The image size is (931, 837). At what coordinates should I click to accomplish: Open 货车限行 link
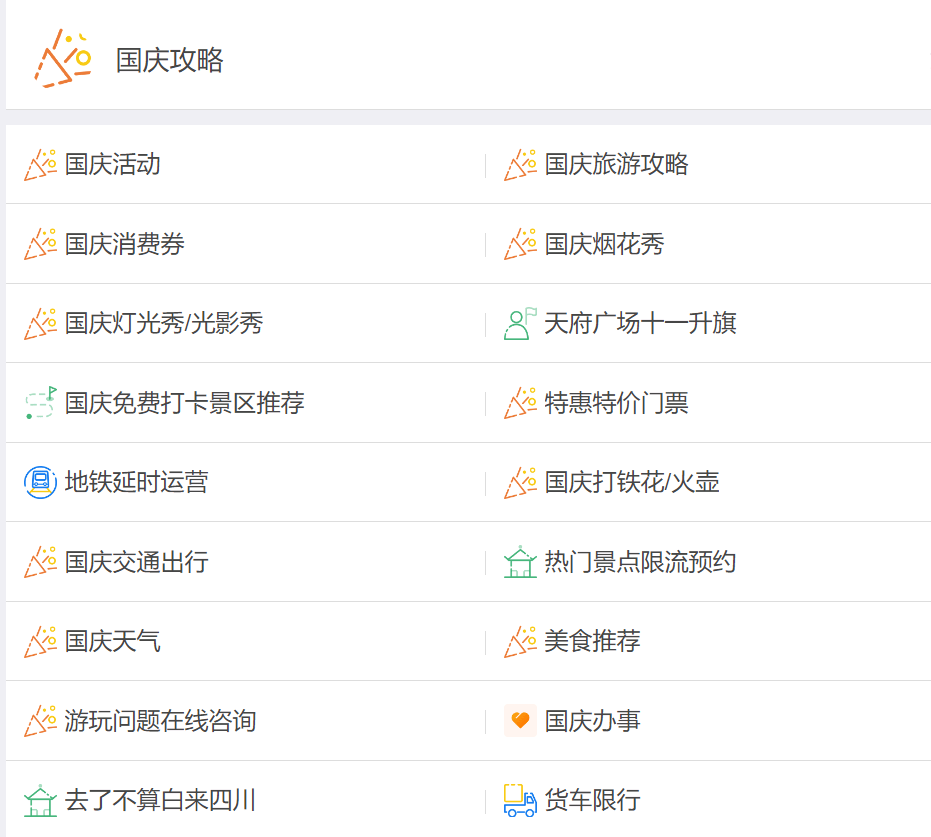[x=592, y=800]
